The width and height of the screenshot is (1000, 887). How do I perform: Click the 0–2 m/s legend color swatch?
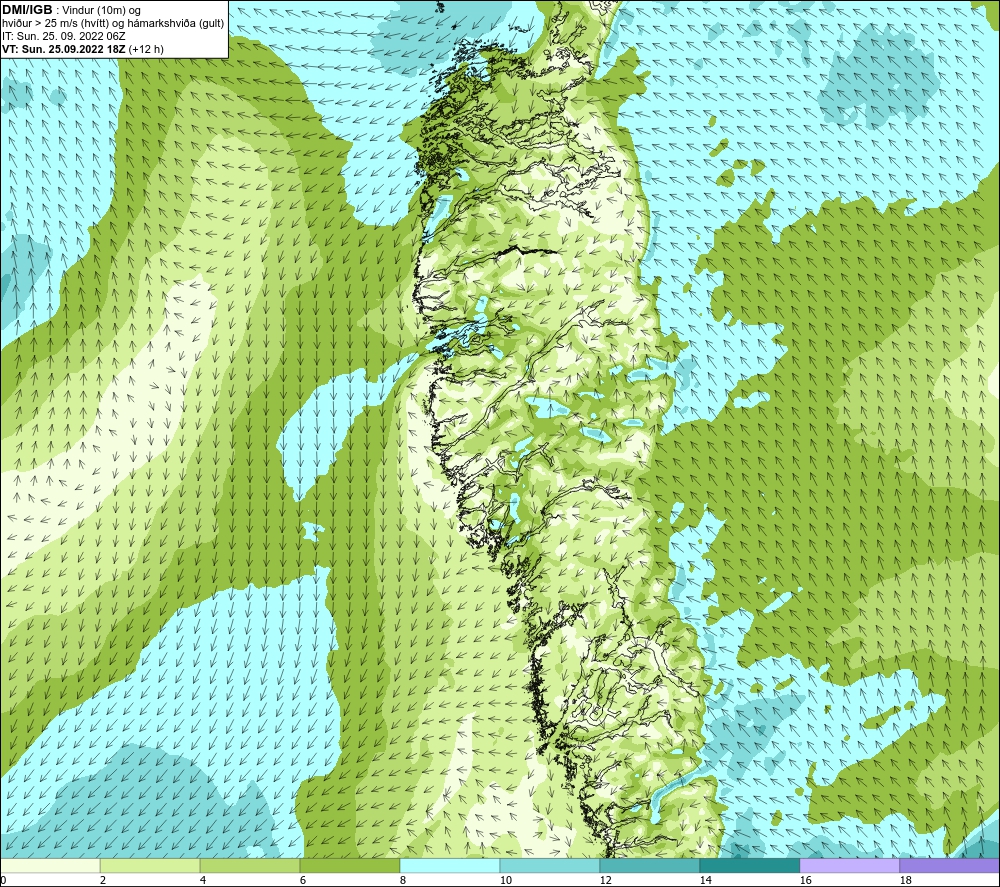tap(50, 865)
